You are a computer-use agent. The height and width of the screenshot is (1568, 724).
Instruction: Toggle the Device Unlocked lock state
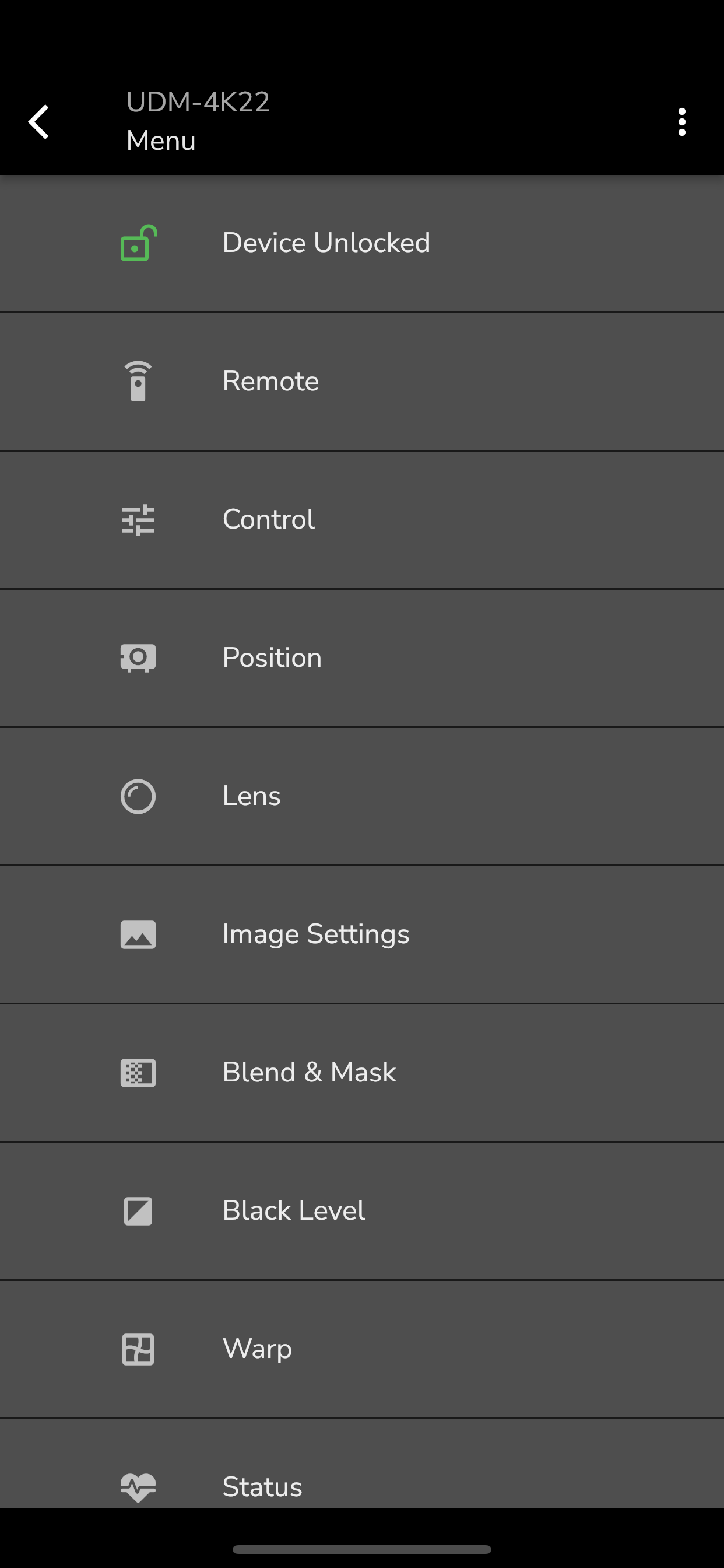362,243
